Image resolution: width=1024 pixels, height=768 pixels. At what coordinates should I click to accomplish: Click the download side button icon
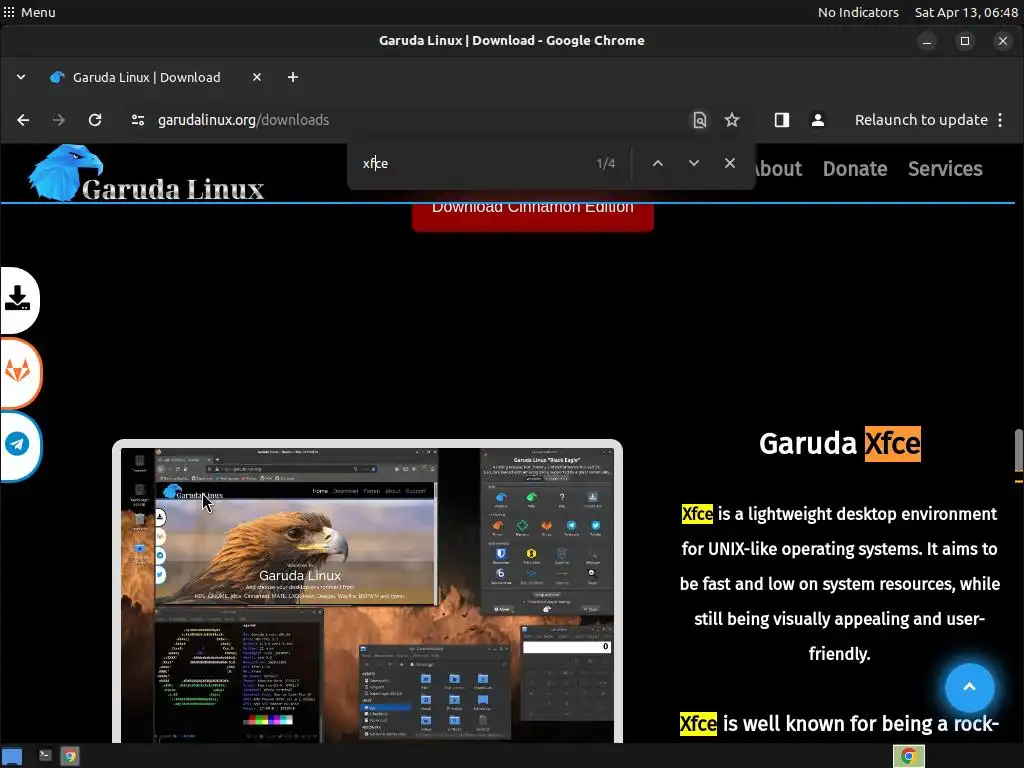(18, 299)
